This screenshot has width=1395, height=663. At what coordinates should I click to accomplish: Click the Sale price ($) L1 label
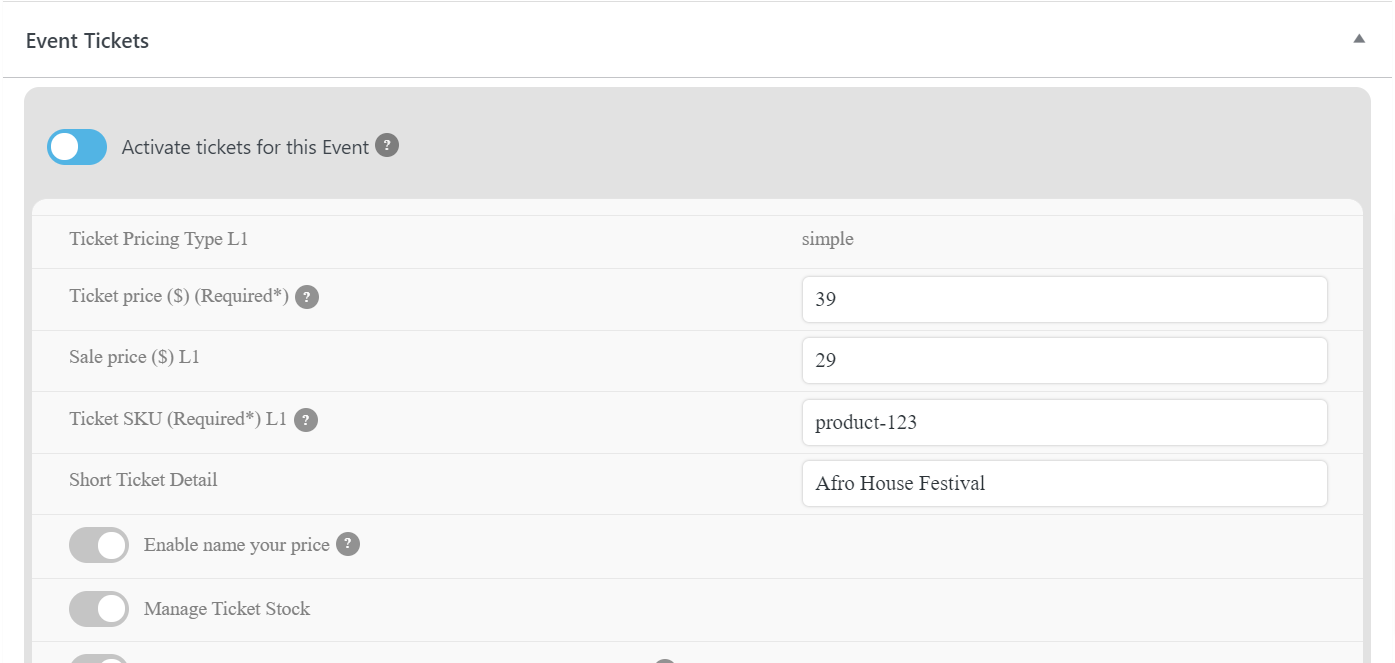click(135, 356)
